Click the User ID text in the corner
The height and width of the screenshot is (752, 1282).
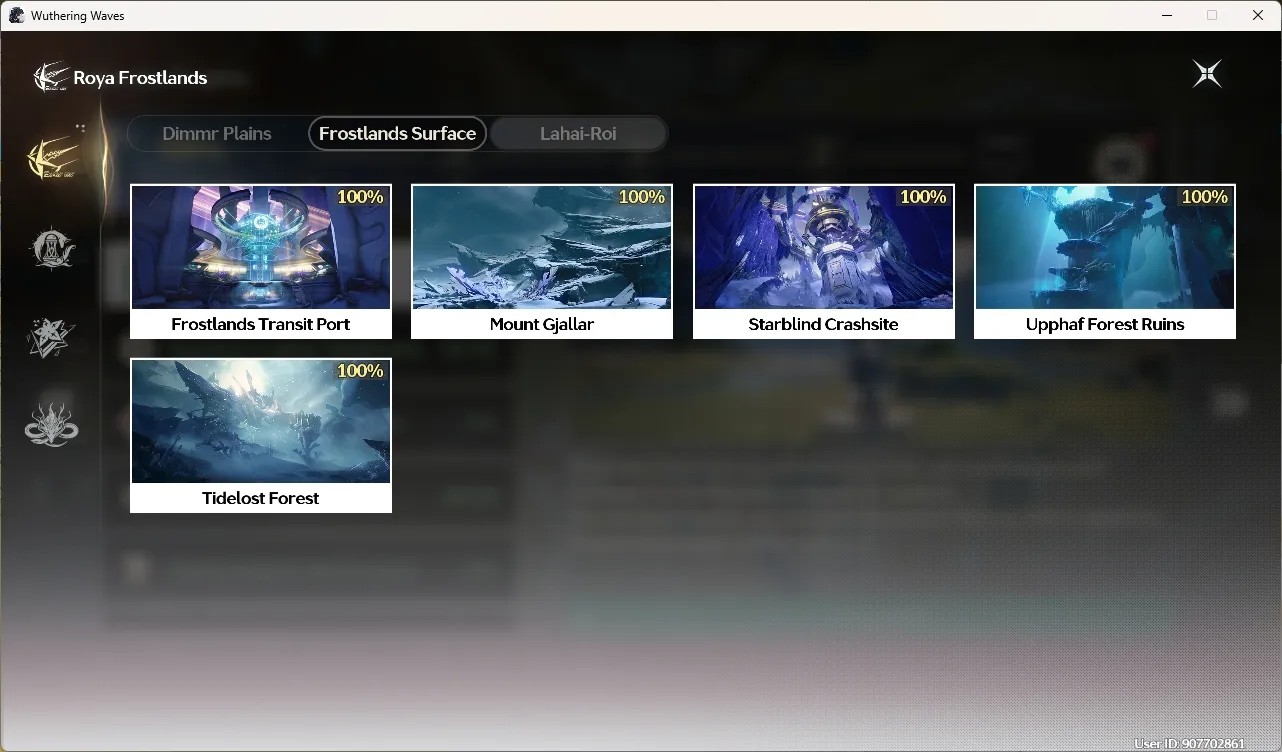click(x=1189, y=744)
